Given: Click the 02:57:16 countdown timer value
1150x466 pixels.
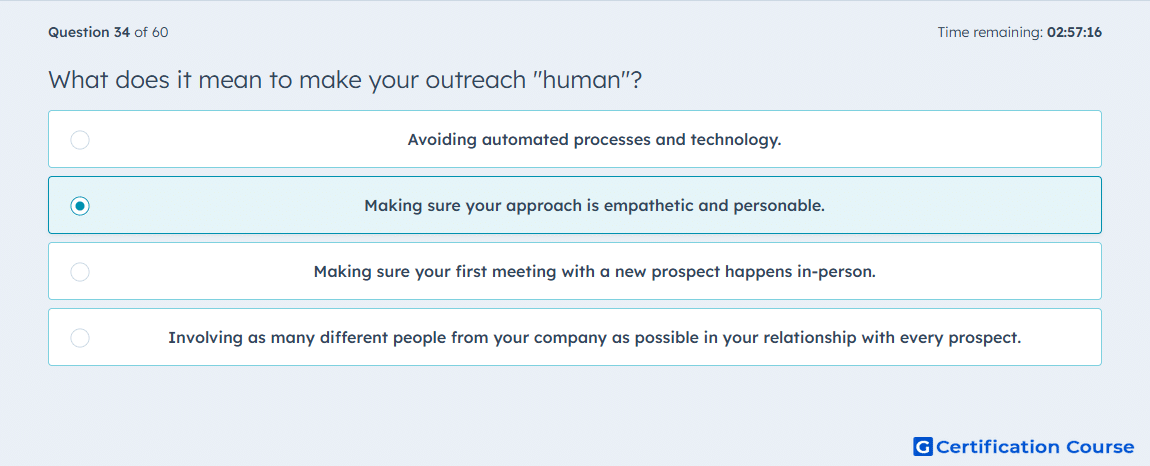Looking at the screenshot, I should pyautogui.click(x=1074, y=32).
